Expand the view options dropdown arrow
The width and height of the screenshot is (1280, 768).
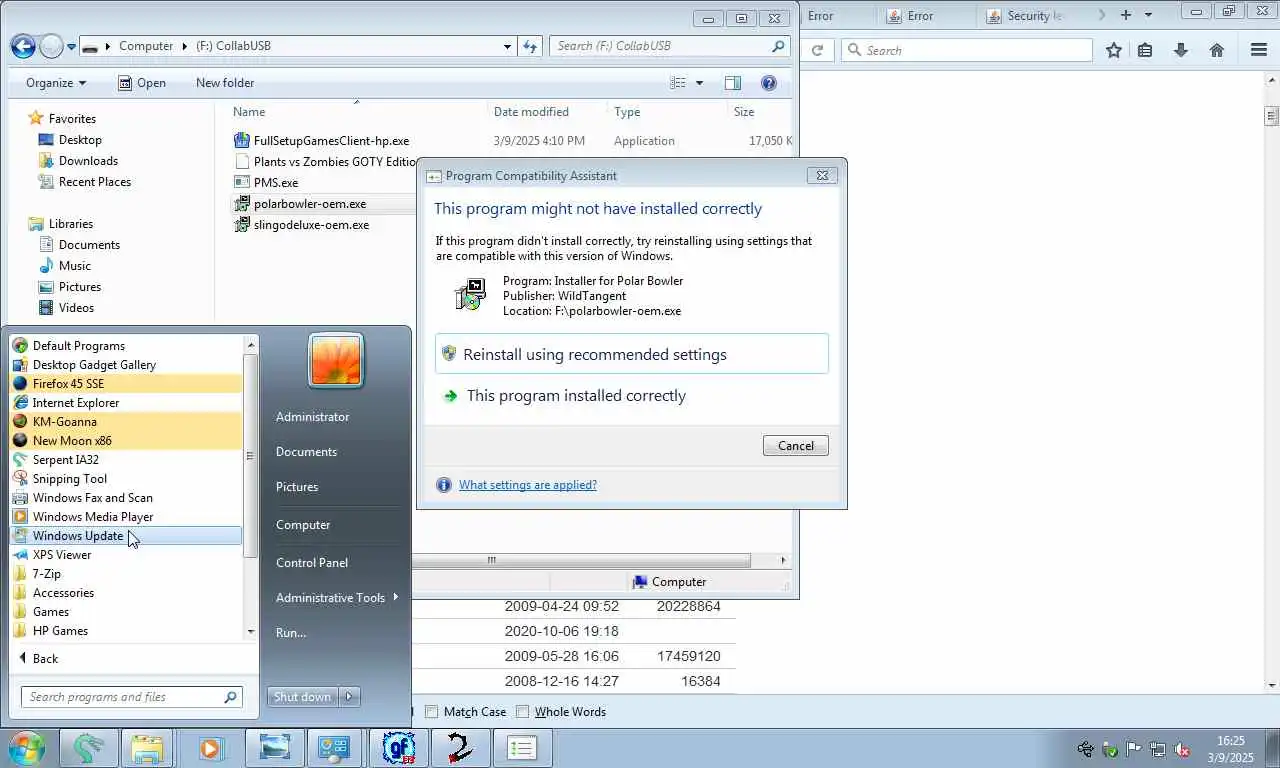699,83
